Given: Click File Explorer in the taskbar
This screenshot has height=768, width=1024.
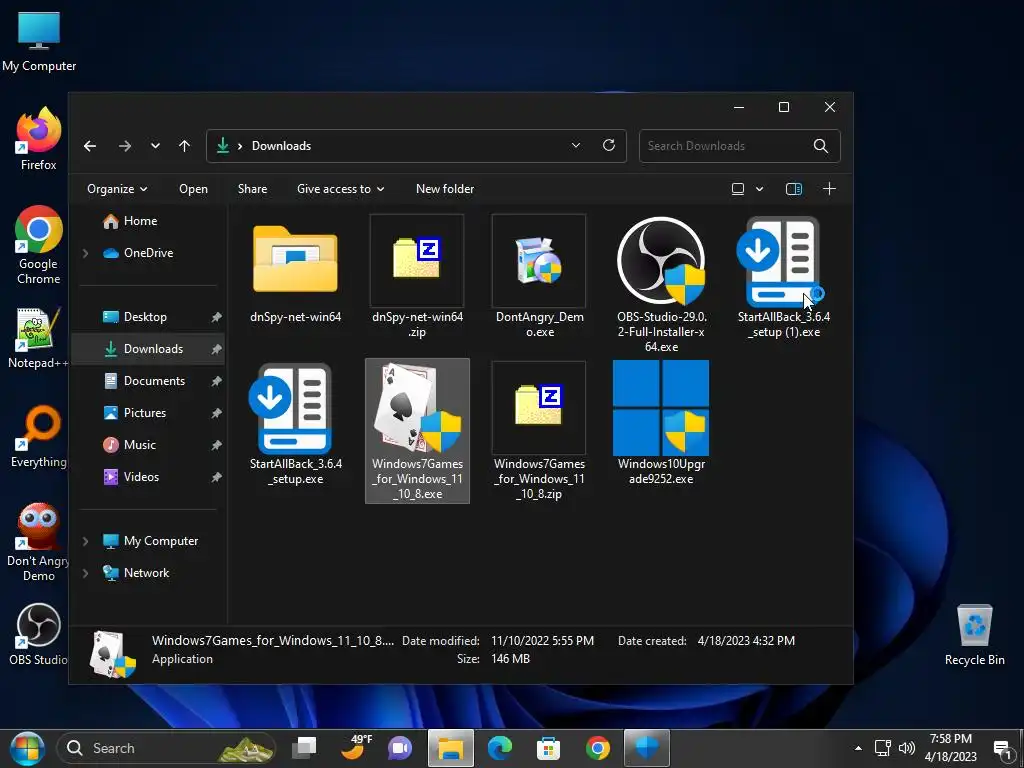Looking at the screenshot, I should point(451,748).
